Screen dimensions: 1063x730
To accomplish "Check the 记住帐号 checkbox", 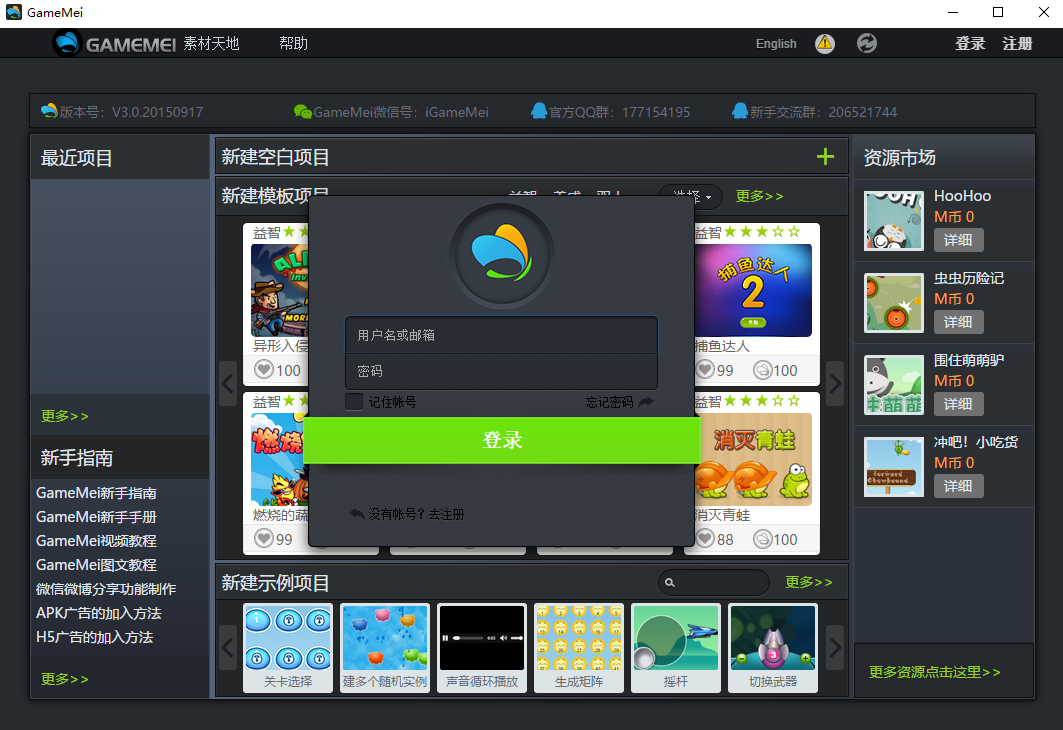I will pyautogui.click(x=354, y=402).
